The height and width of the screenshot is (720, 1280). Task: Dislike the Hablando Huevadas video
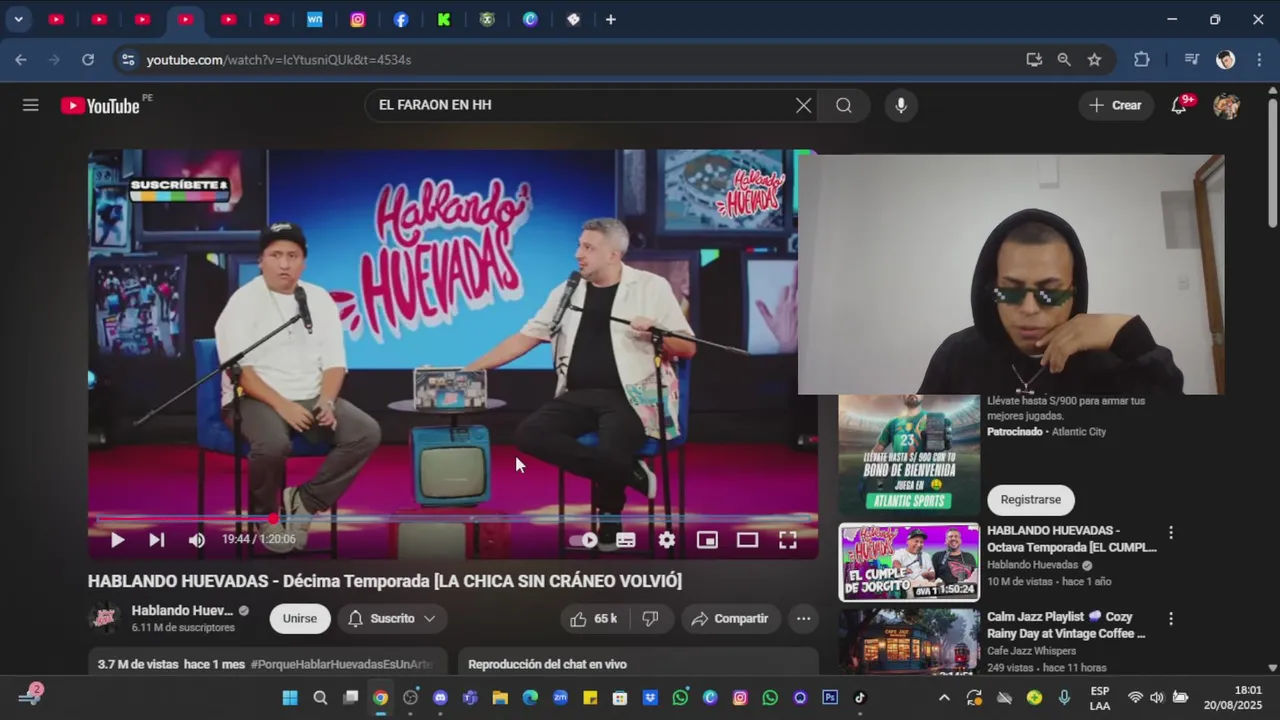[x=651, y=619]
